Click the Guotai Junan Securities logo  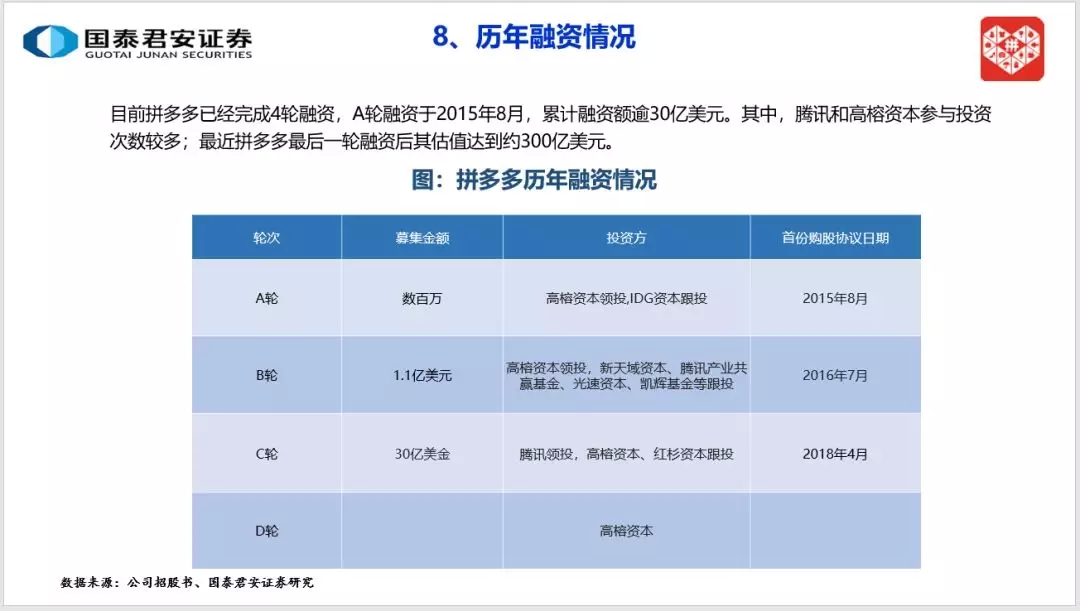[x=138, y=42]
